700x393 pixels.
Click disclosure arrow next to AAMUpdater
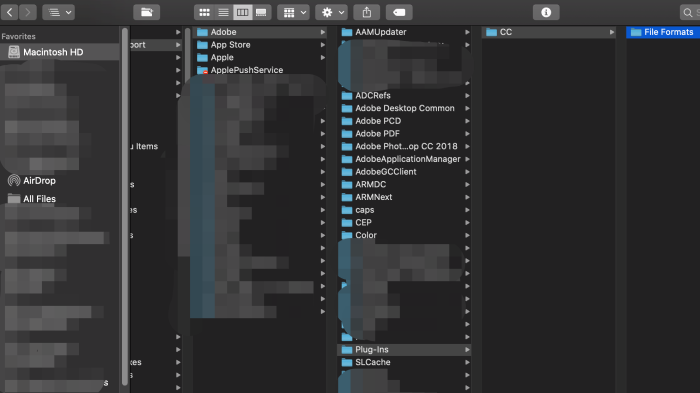point(467,32)
